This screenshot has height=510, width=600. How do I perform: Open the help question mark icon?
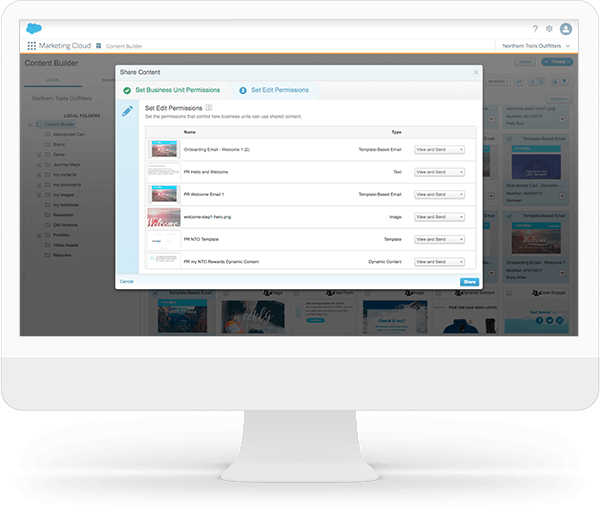tap(535, 29)
